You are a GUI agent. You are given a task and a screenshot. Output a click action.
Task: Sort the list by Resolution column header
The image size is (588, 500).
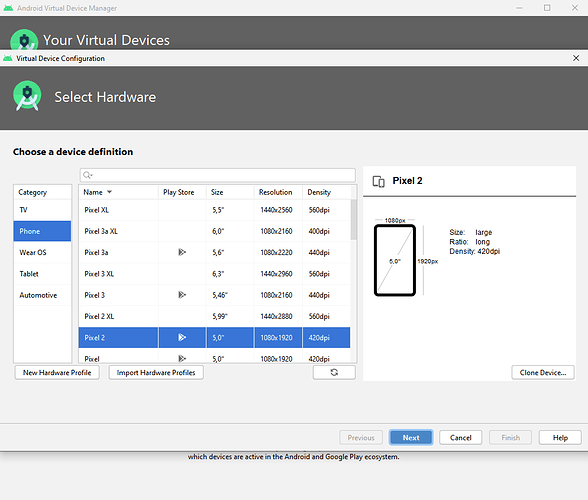tap(275, 192)
